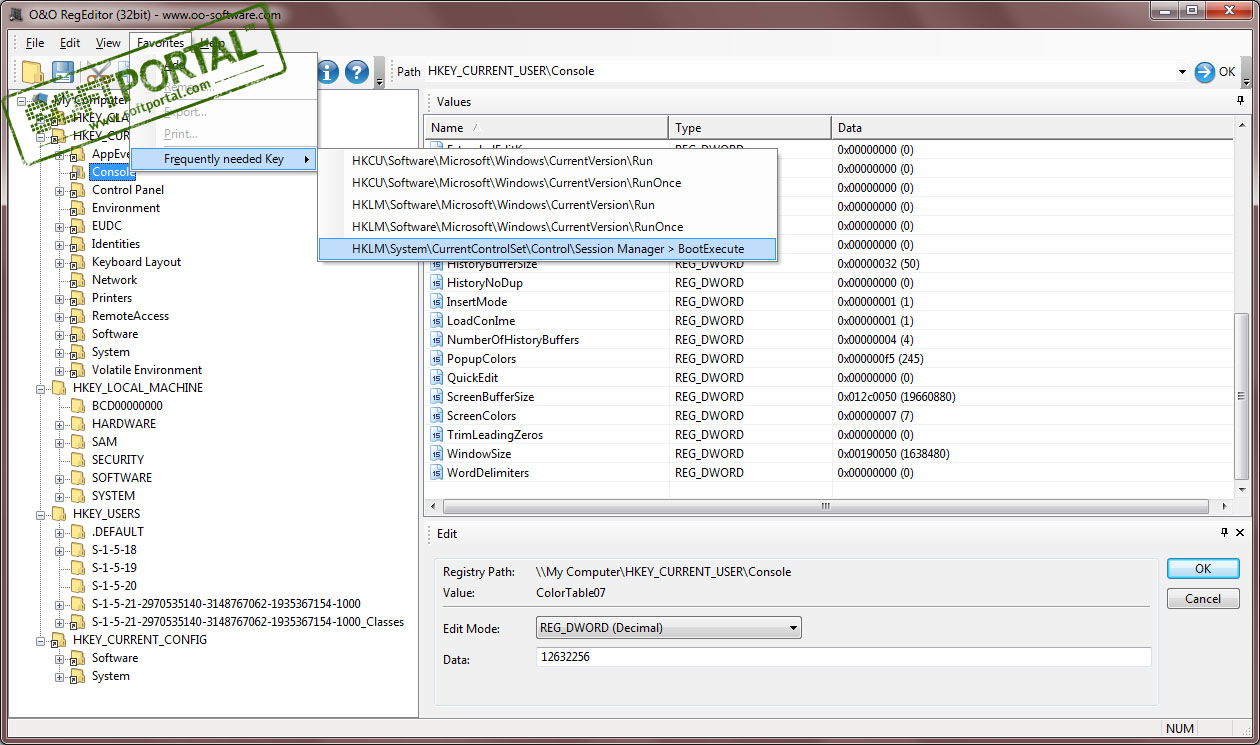Pin the Values panel
The height and width of the screenshot is (745, 1260).
tap(1241, 101)
